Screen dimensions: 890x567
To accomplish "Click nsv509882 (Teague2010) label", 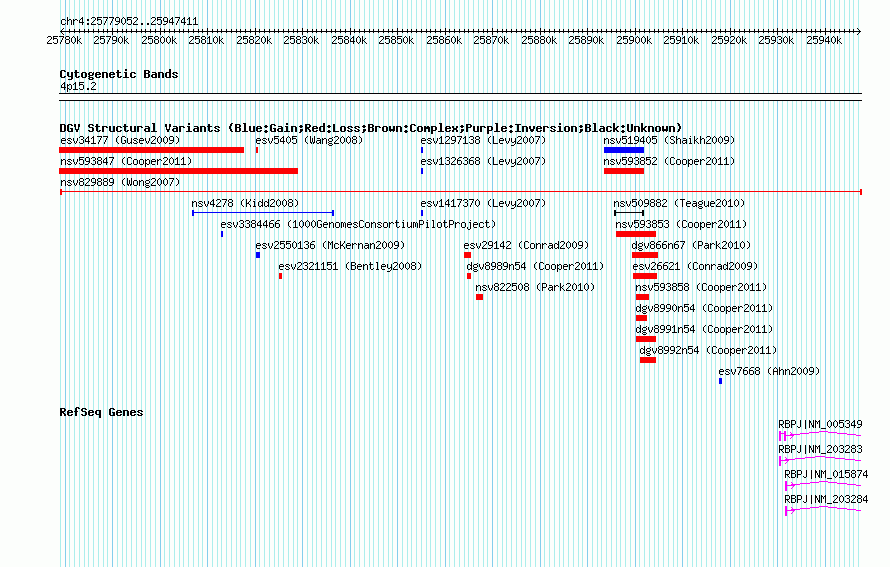I will click(679, 203).
